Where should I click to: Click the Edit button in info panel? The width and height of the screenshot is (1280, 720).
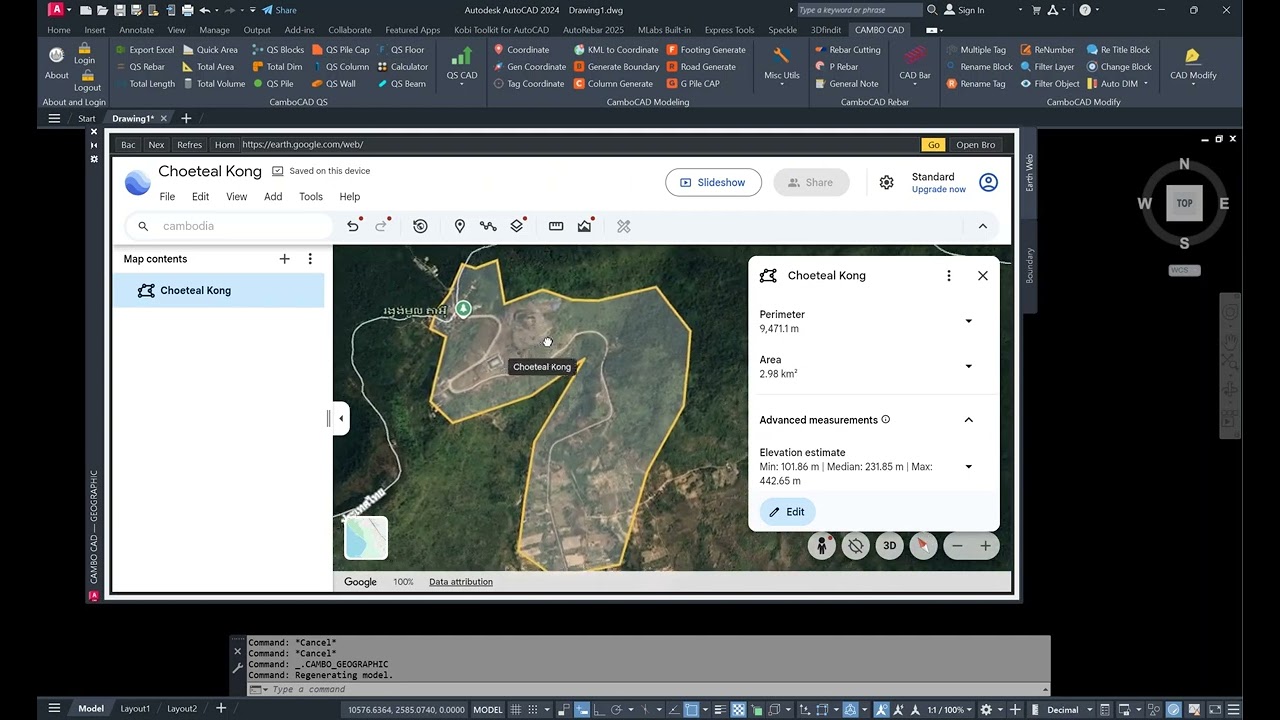(787, 512)
